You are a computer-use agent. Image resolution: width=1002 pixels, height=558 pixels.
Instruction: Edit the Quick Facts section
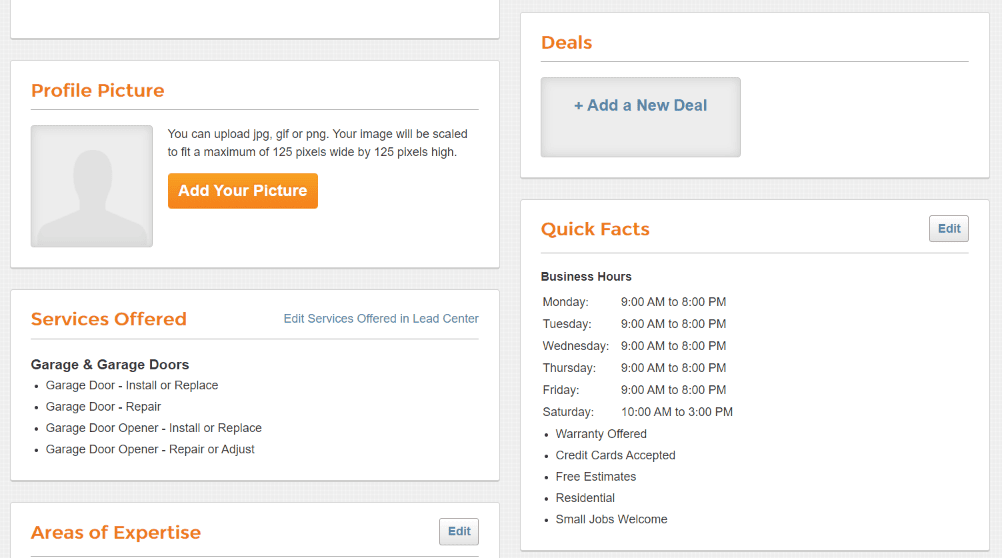pos(948,228)
